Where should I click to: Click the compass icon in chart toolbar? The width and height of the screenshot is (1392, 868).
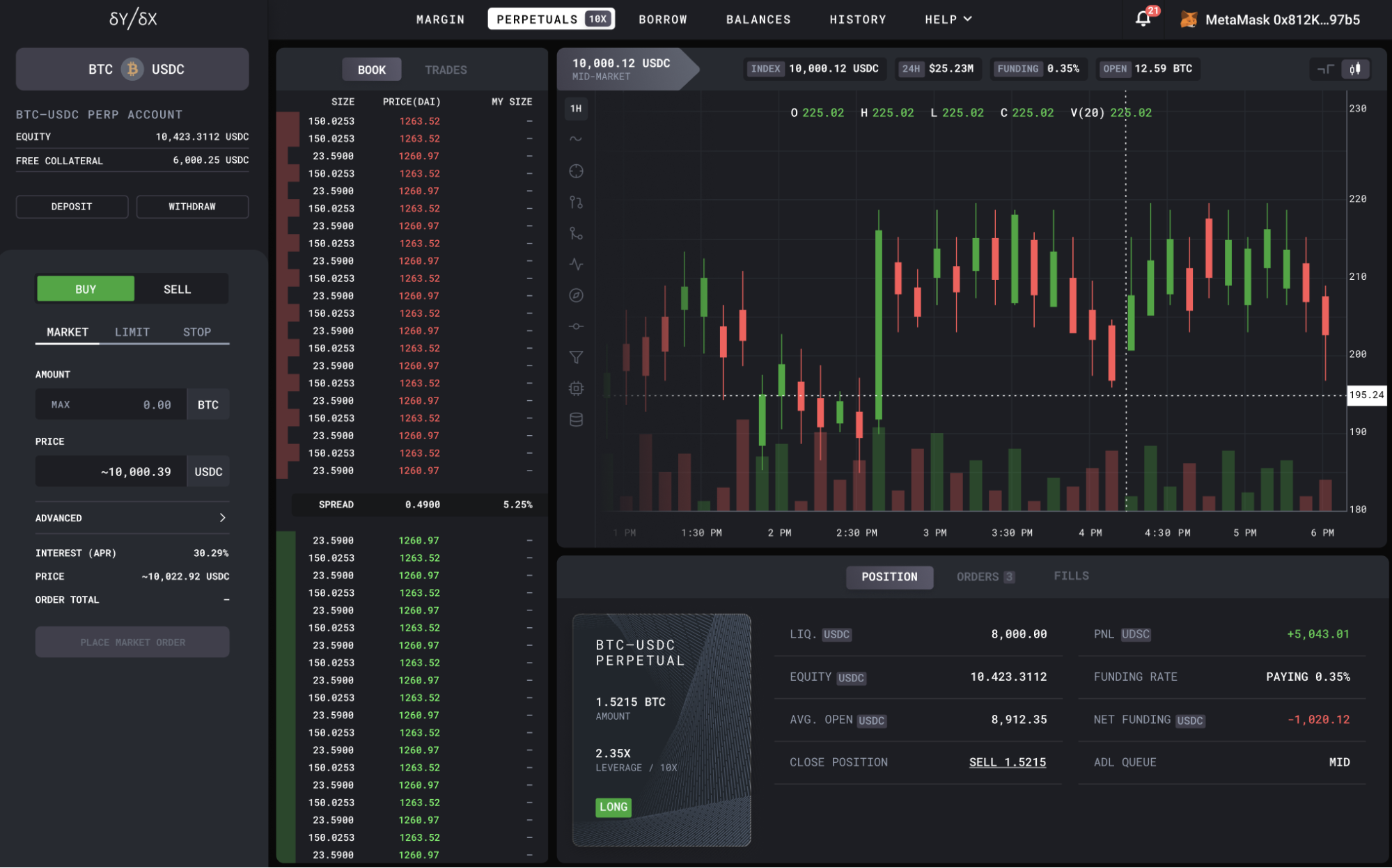point(576,295)
